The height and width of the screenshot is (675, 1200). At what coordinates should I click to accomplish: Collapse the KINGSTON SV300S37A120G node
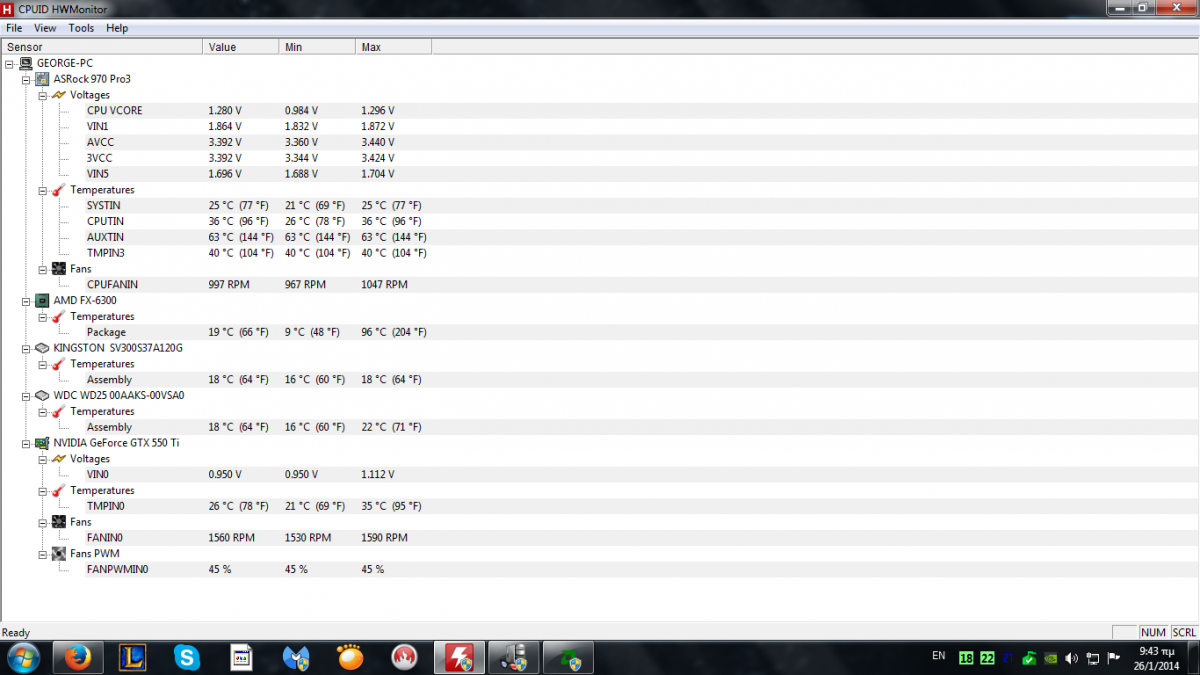26,348
